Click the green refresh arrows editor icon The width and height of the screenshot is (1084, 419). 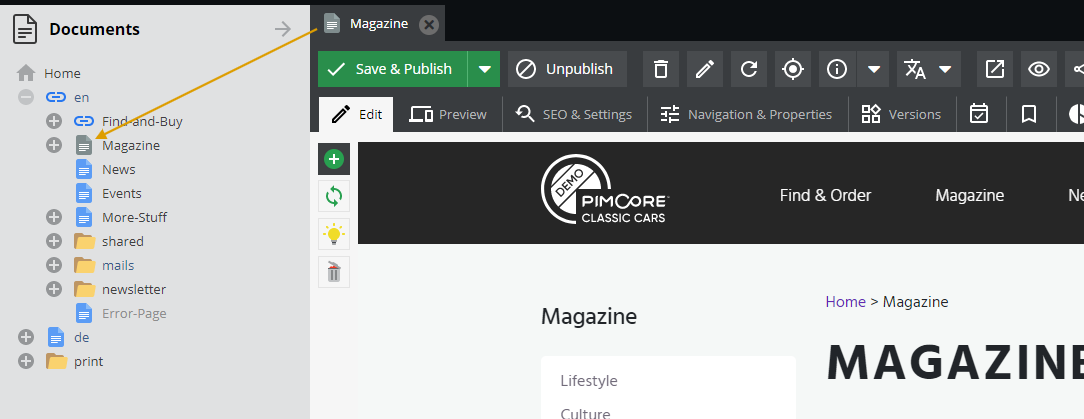pyautogui.click(x=334, y=196)
